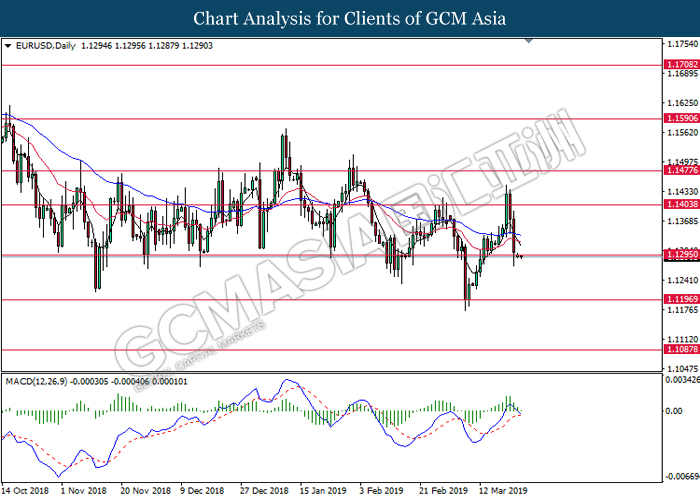Click the 1.17540 price axis value
Screen dimensions: 700x500
pyautogui.click(x=682, y=44)
